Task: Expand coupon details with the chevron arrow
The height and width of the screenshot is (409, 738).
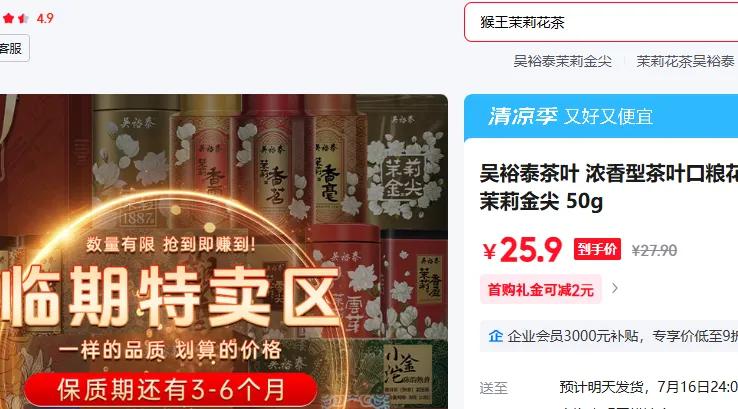Action: click(x=615, y=288)
